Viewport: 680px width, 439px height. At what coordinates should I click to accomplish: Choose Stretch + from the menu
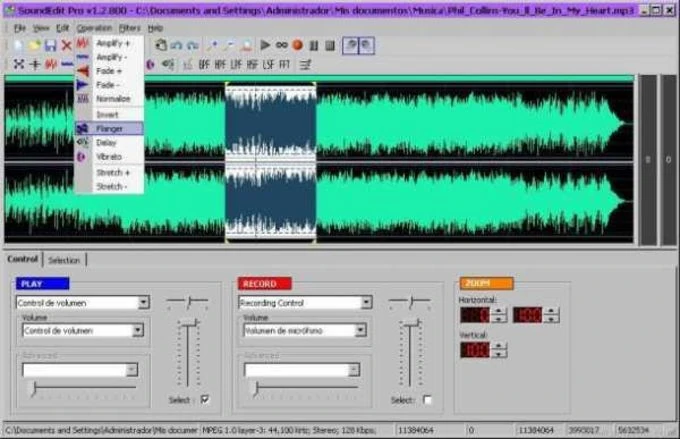coord(109,173)
